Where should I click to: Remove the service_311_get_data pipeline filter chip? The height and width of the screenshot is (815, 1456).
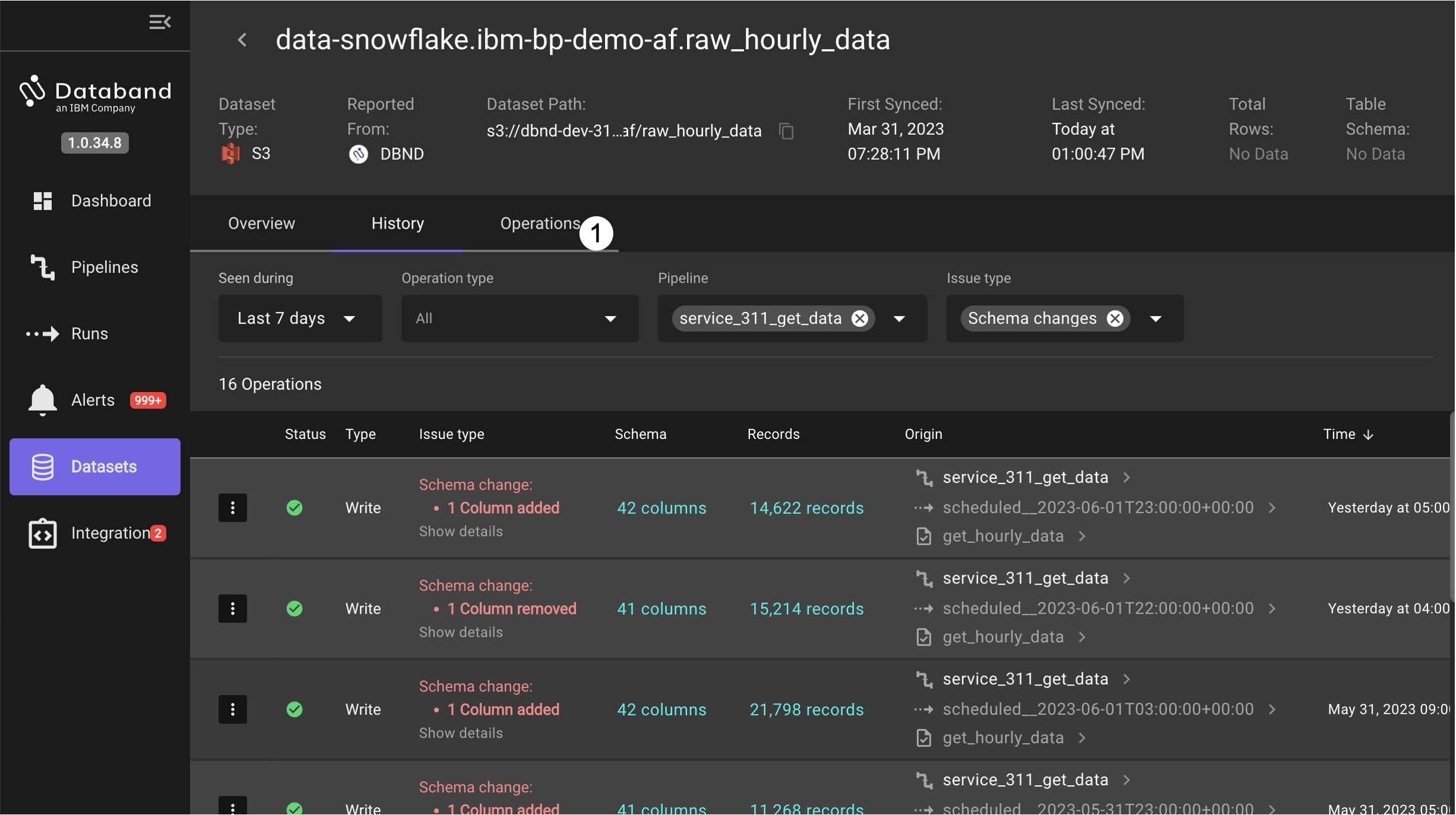tap(859, 318)
